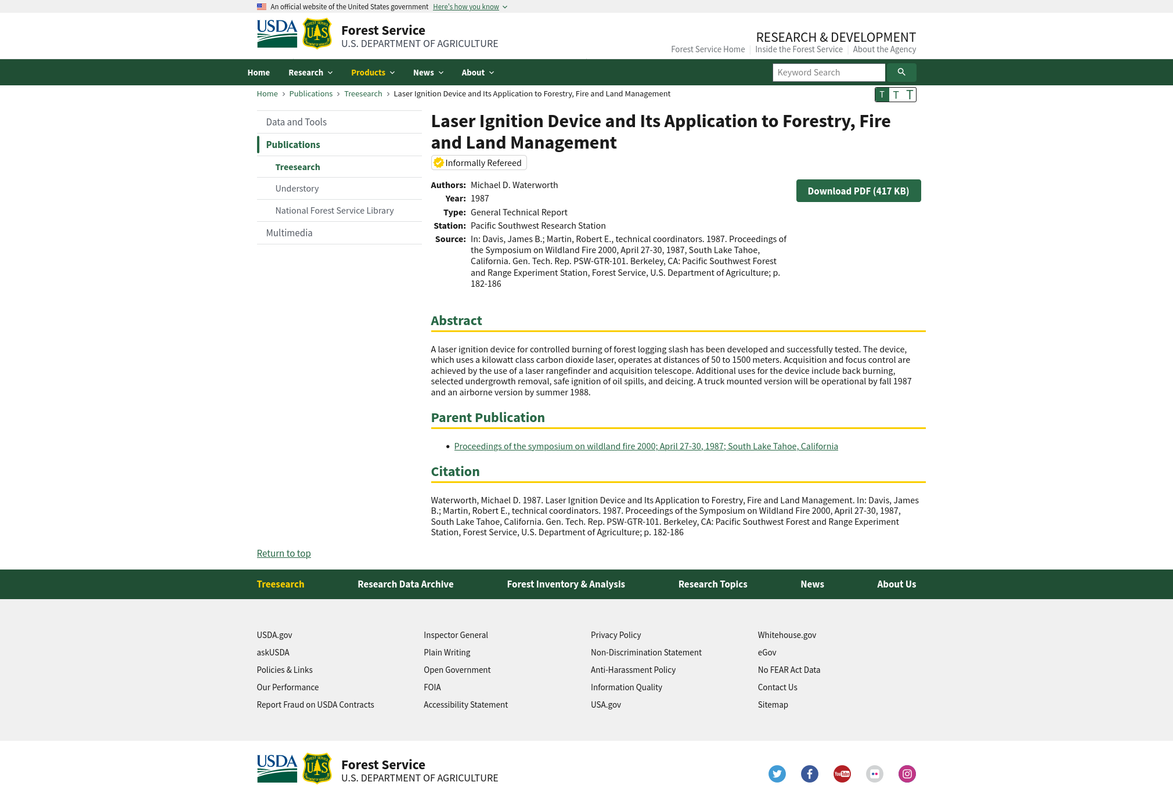Open Non-Discrimination Statement footer link
The image size is (1173, 800).
tap(646, 653)
